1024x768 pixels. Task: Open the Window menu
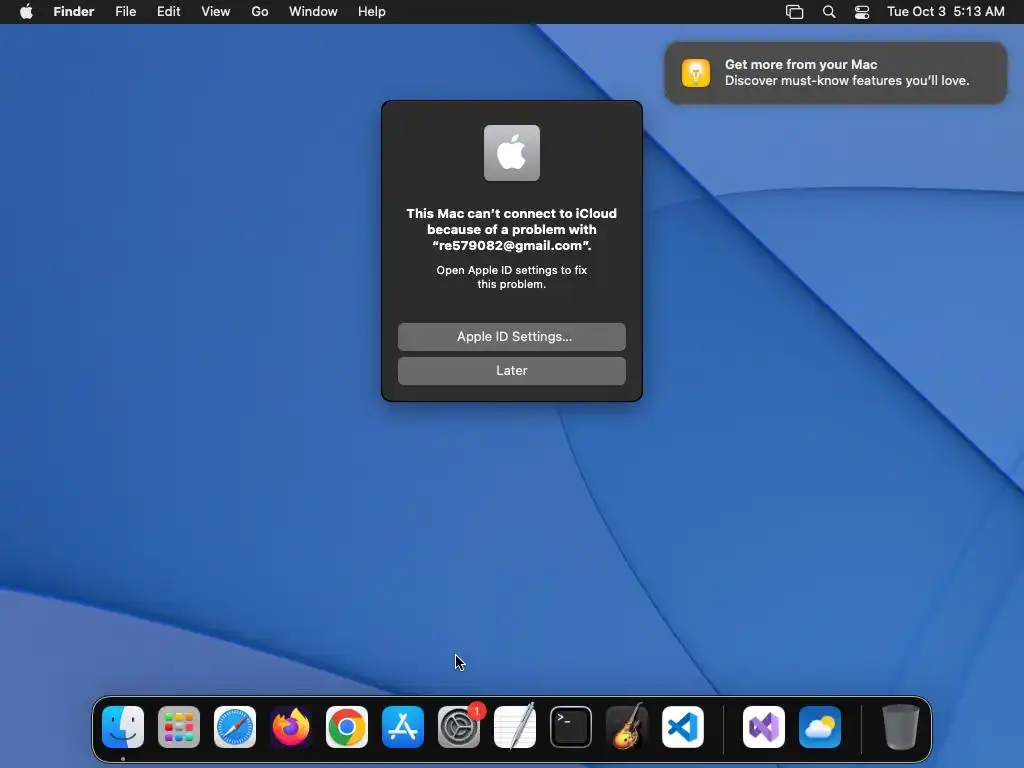pos(313,12)
